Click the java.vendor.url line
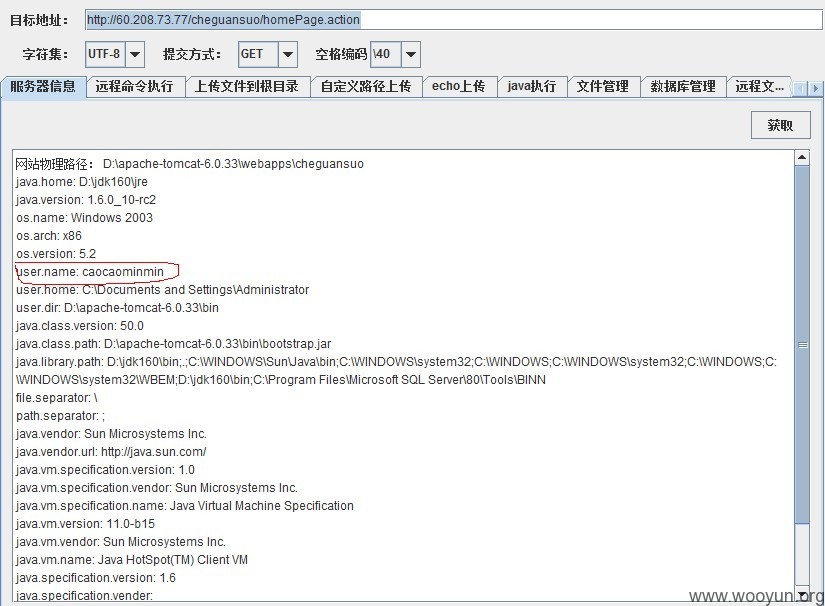The height and width of the screenshot is (606, 825). coord(111,451)
